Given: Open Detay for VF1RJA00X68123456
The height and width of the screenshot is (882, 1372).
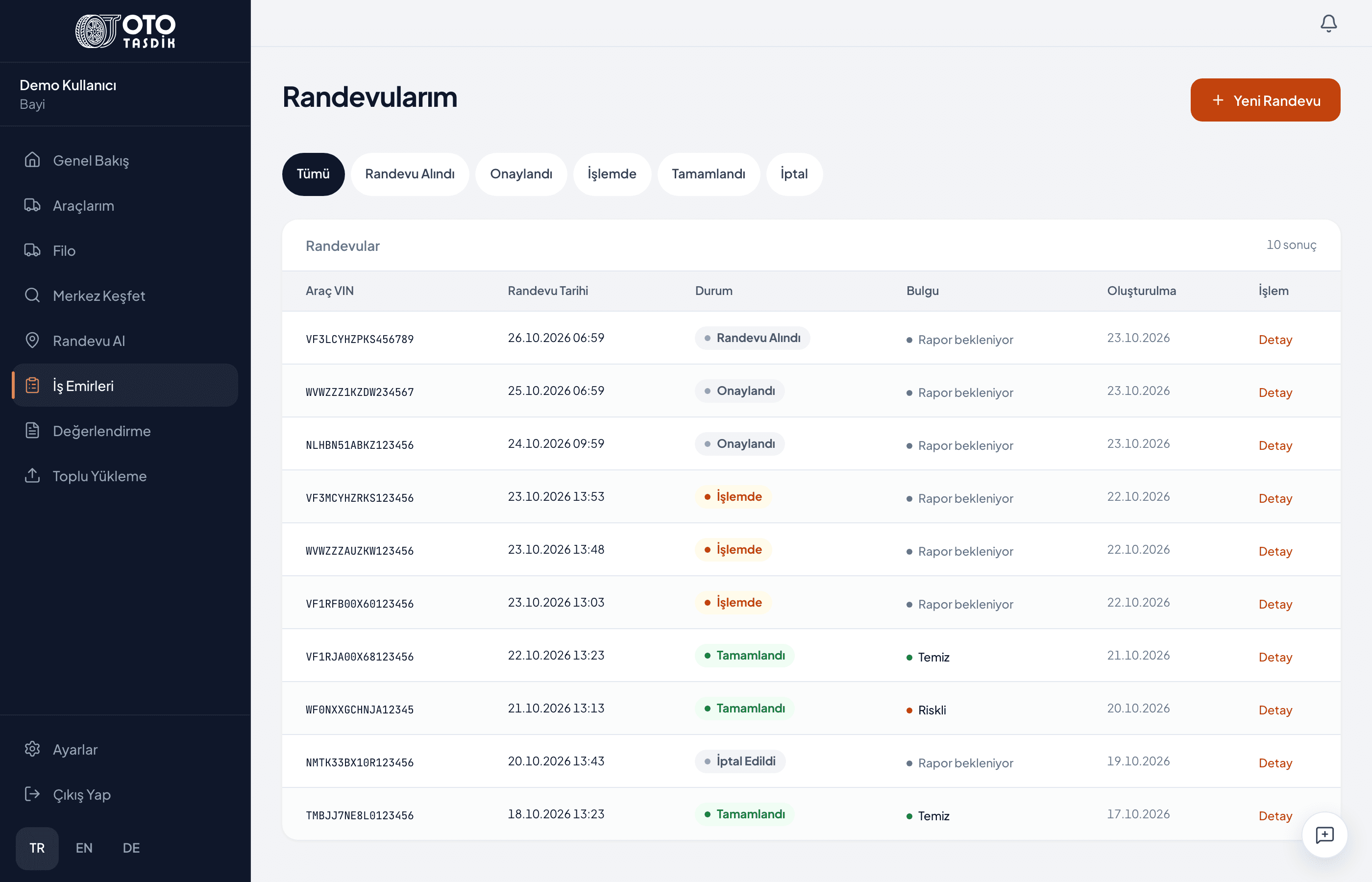Looking at the screenshot, I should click(x=1275, y=657).
